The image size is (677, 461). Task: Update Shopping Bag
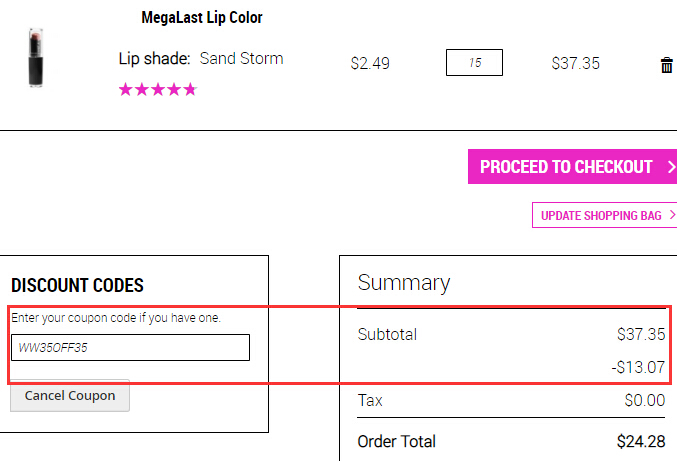coord(604,215)
